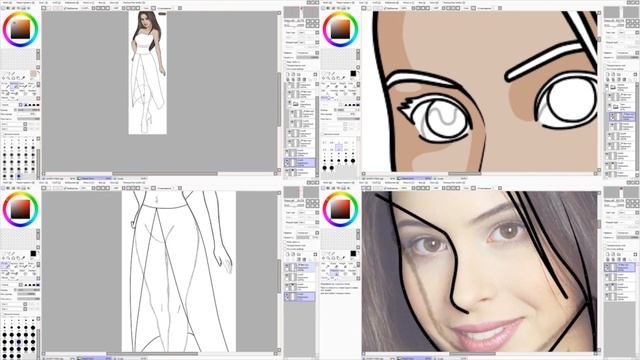Select the highlighted document tab in top-left status bar

click(94, 178)
